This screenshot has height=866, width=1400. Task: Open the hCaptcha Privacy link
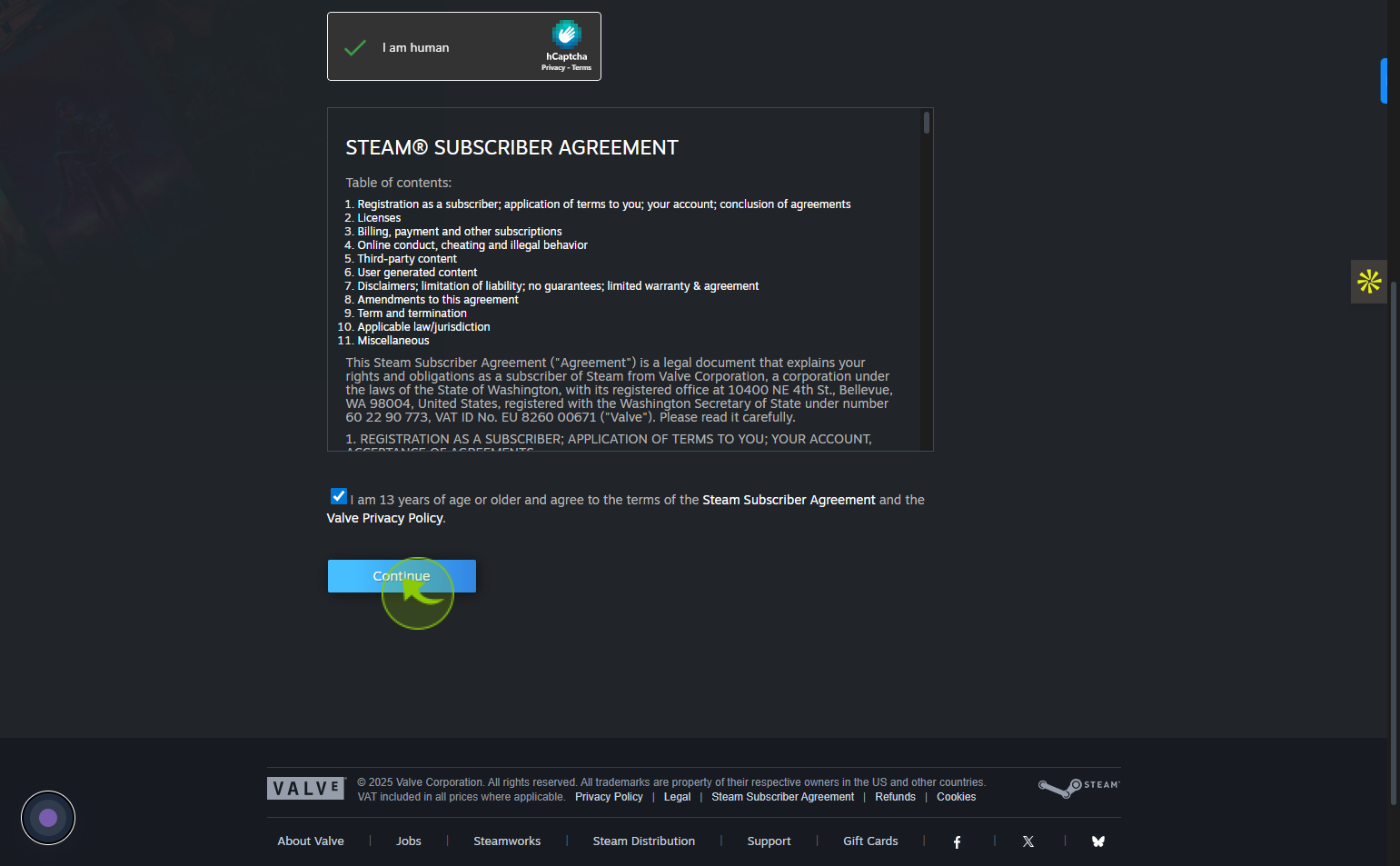point(553,67)
